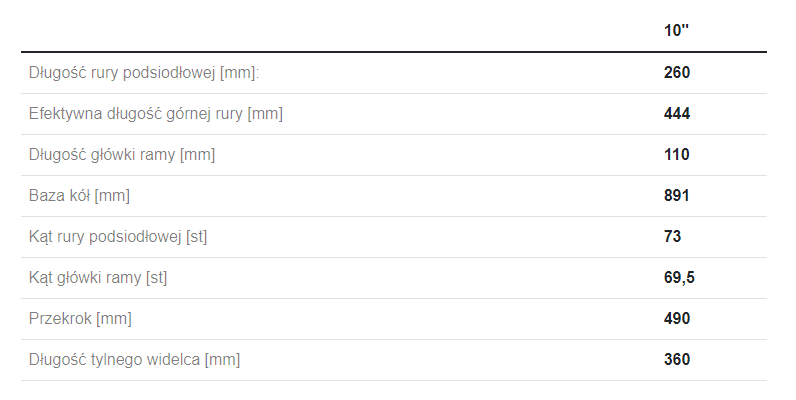Click the top tube length value 444
Viewport: 796px width, 400px height.
pos(677,114)
